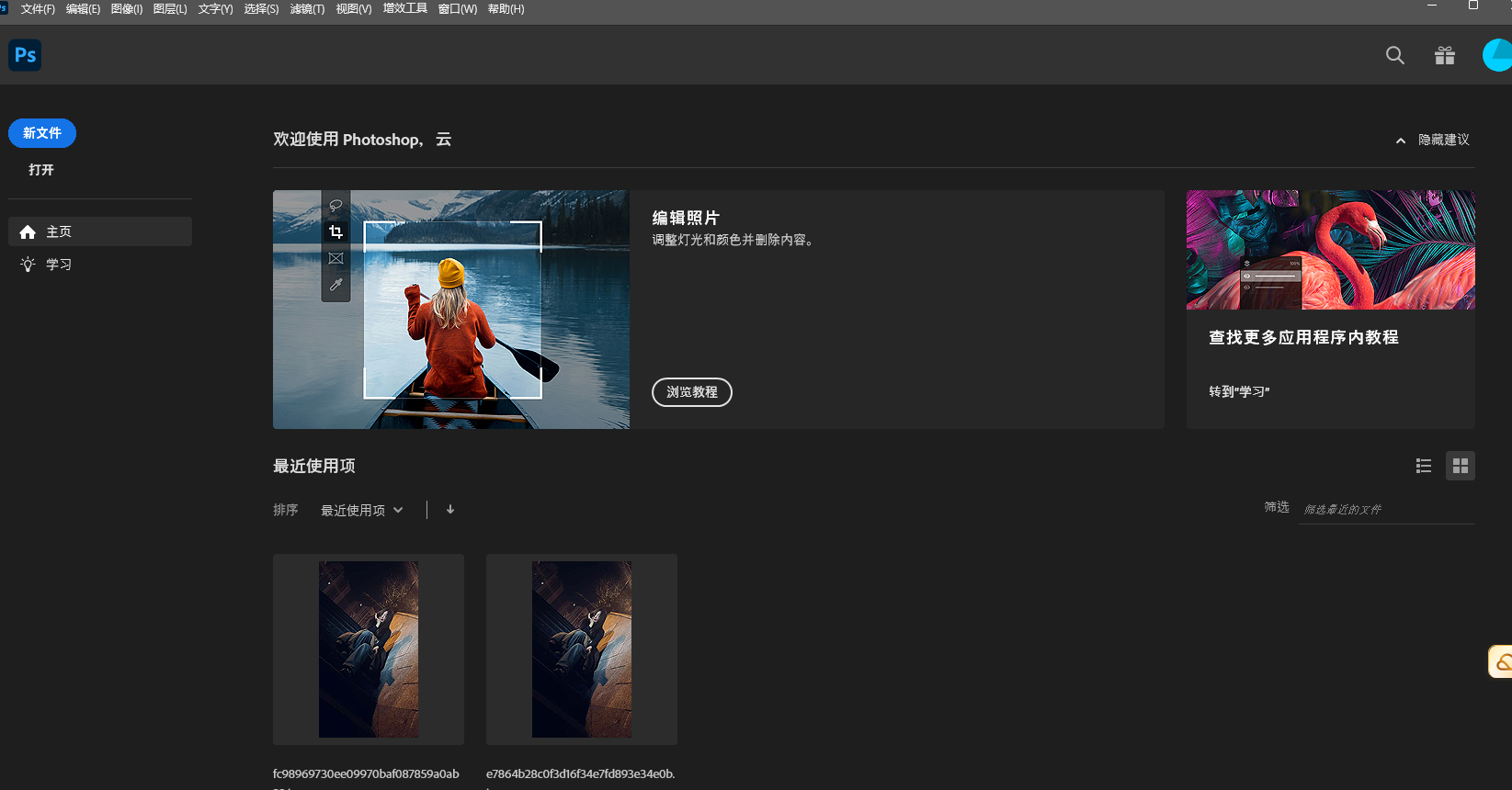This screenshot has height=790, width=1512.
Task: Open the 编辑(E) menu
Action: coord(83,9)
